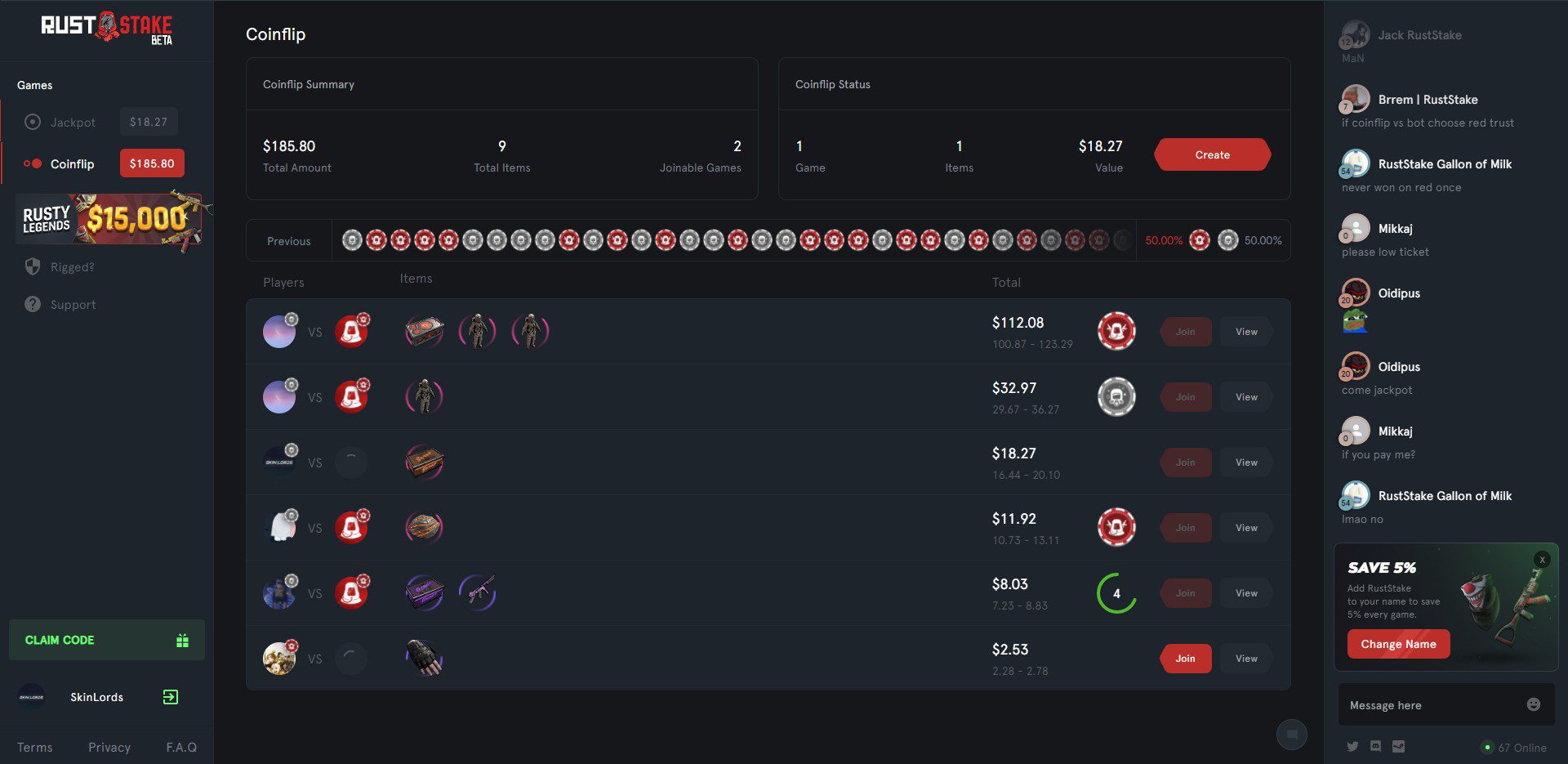Image resolution: width=1568 pixels, height=764 pixels.
Task: View the $18.27 coinflip game
Action: 1245,462
